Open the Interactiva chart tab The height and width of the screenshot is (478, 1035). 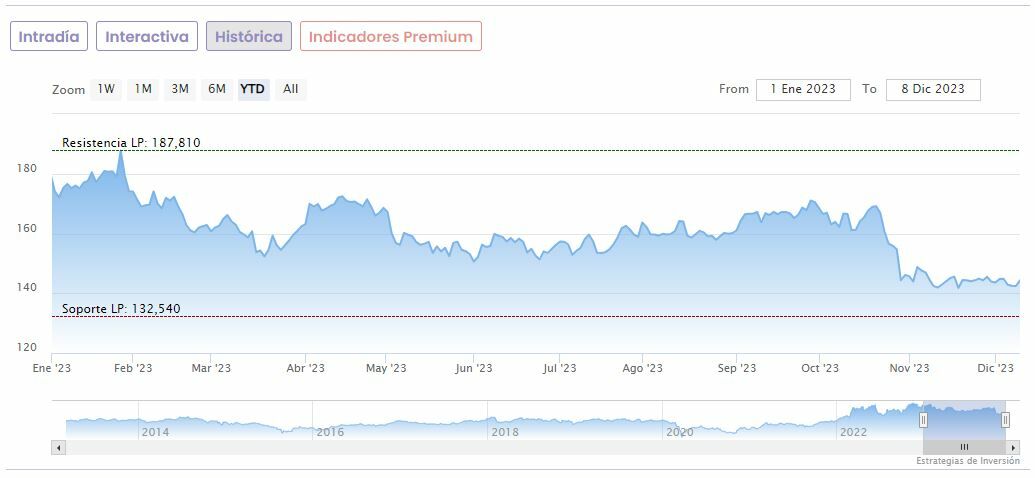click(x=147, y=37)
